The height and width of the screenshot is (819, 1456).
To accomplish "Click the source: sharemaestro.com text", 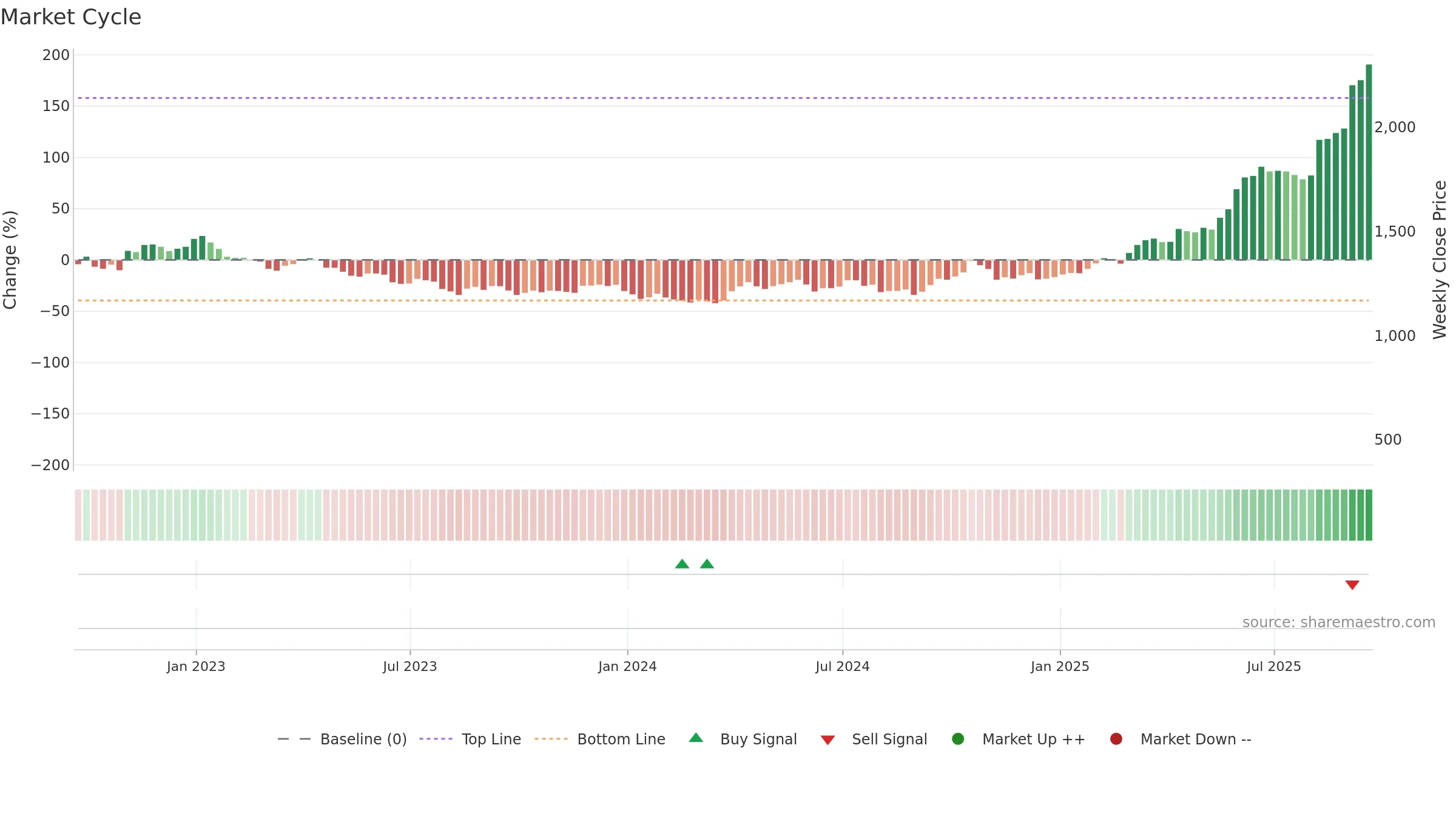I will coord(1339,622).
